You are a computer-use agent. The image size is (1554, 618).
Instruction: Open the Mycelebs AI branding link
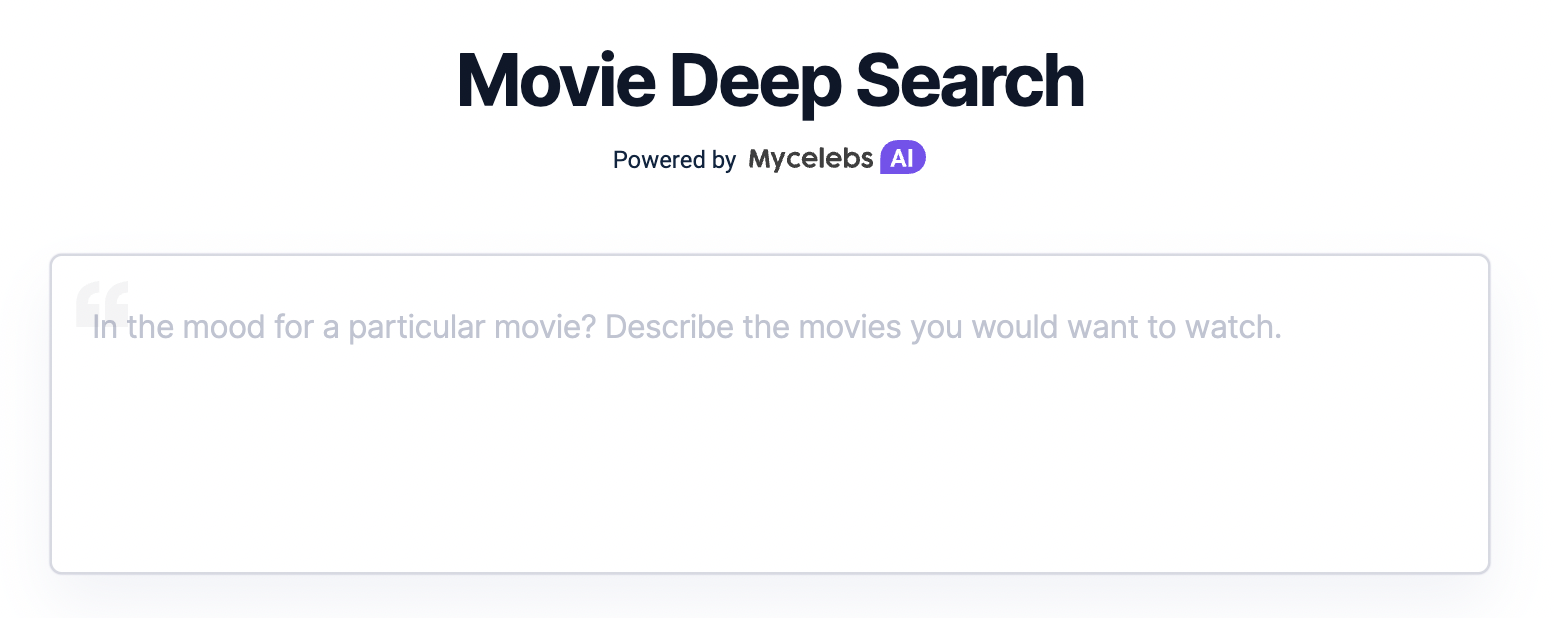[x=838, y=157]
